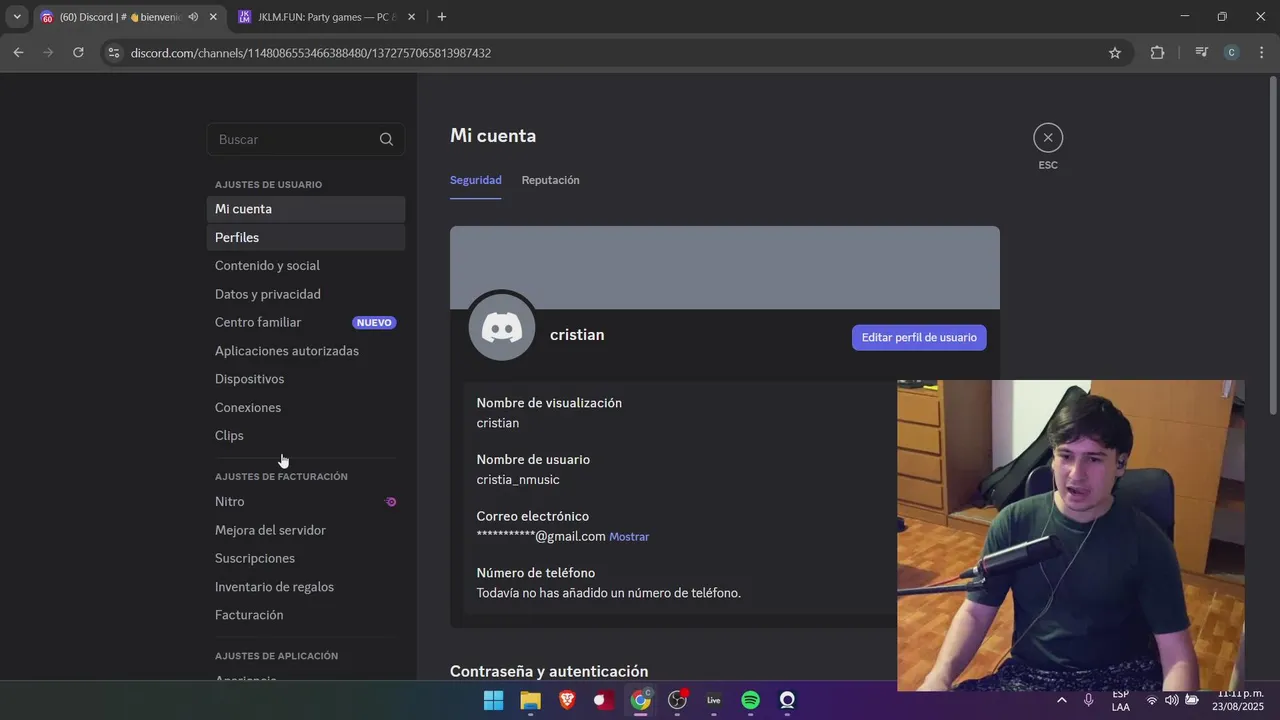
Task: Click the page vertical scrollbar
Action: click(1273, 245)
